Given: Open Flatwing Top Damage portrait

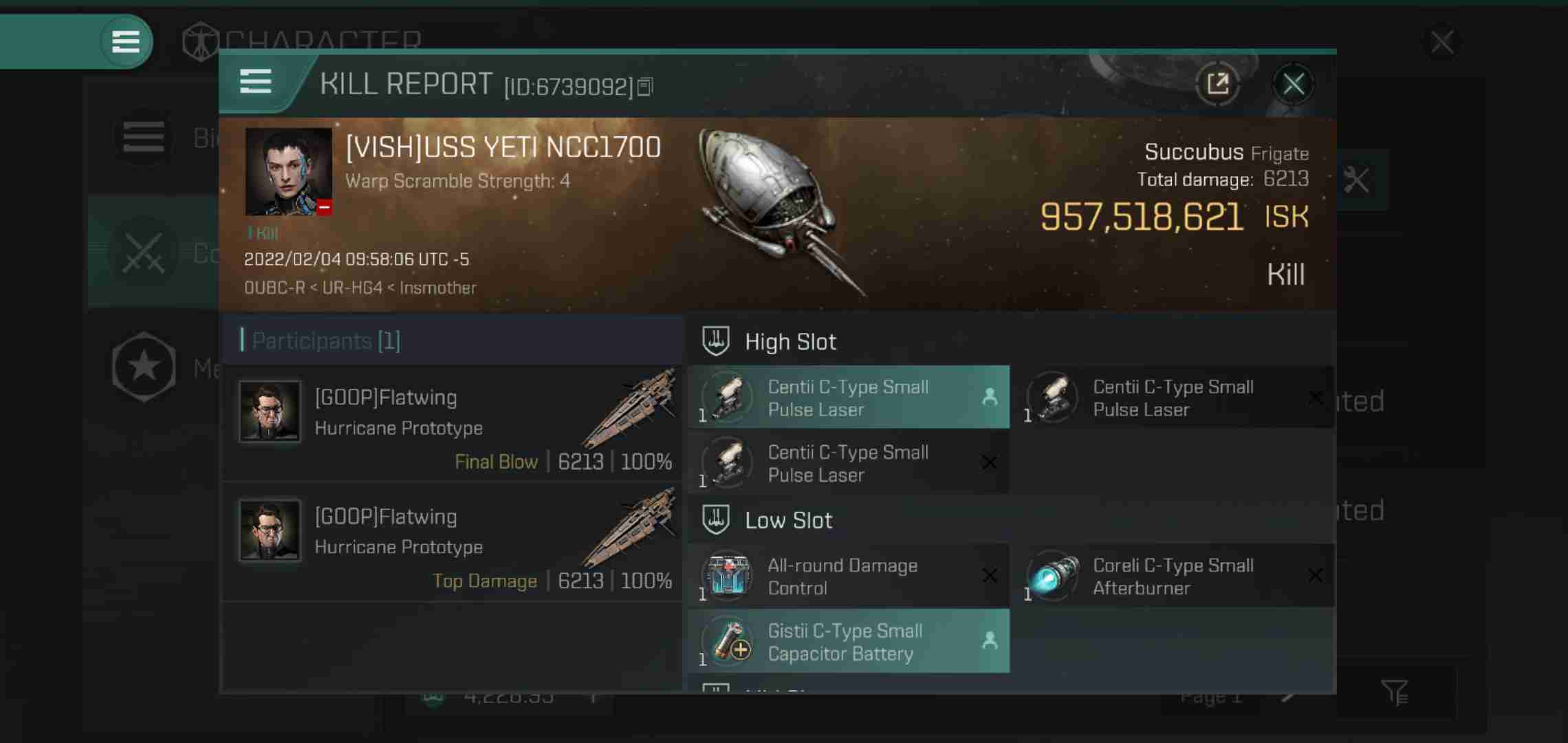Looking at the screenshot, I should (x=270, y=530).
